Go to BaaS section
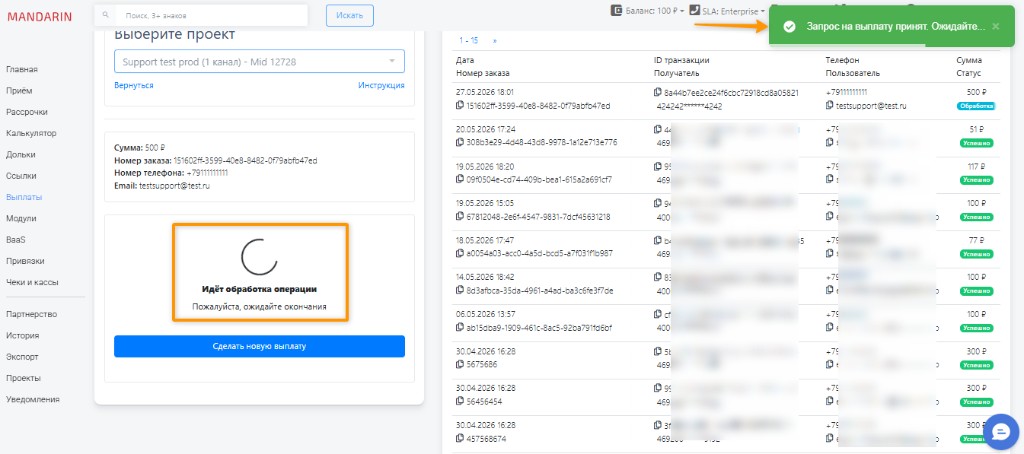The image size is (1024, 454). pyautogui.click(x=16, y=240)
